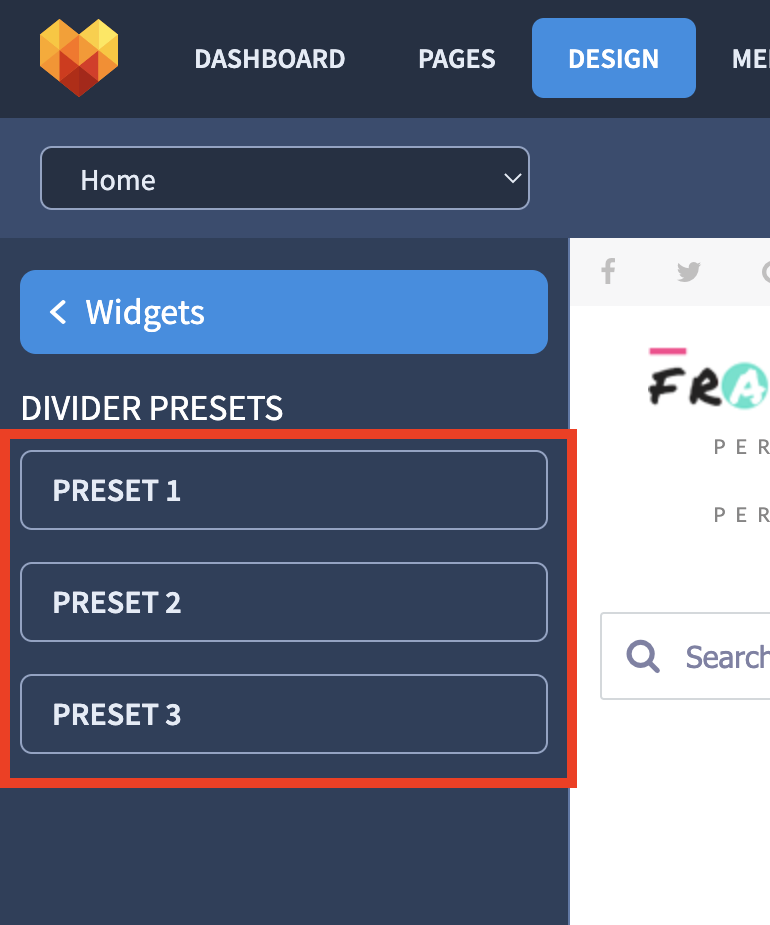Go back to Widgets
Screen dimensions: 770x925
(x=284, y=312)
